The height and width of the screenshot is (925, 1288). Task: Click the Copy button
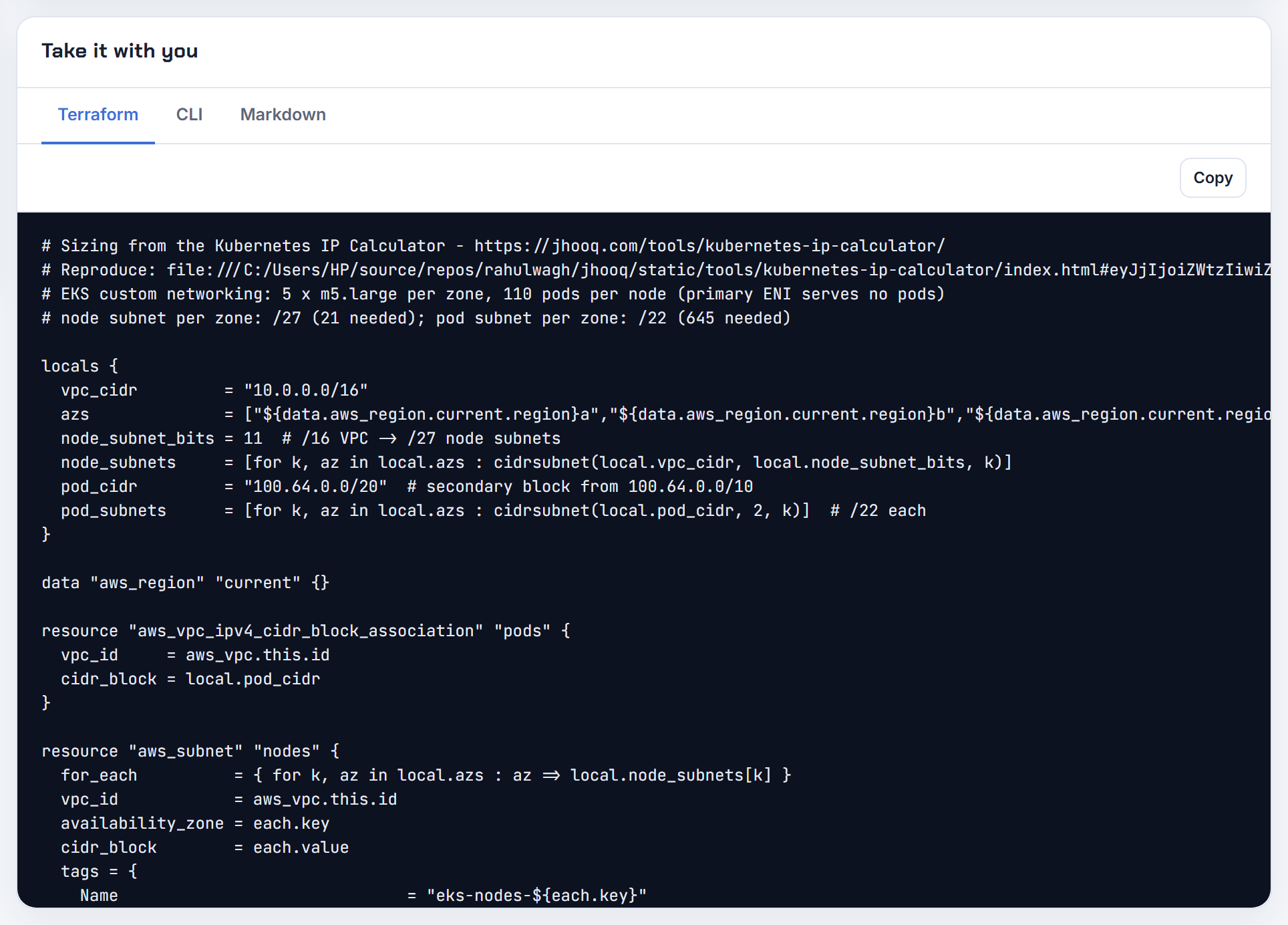[x=1213, y=178]
